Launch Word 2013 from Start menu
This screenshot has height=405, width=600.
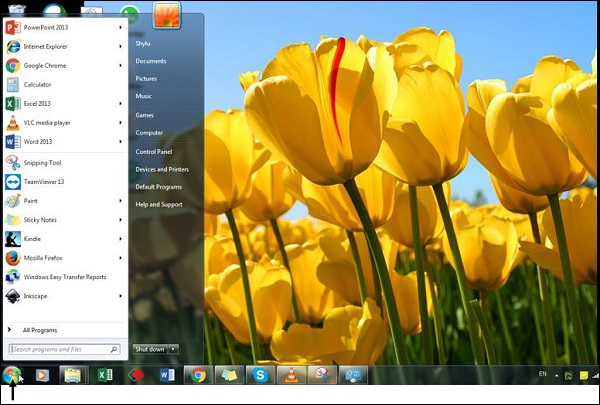click(x=65, y=142)
